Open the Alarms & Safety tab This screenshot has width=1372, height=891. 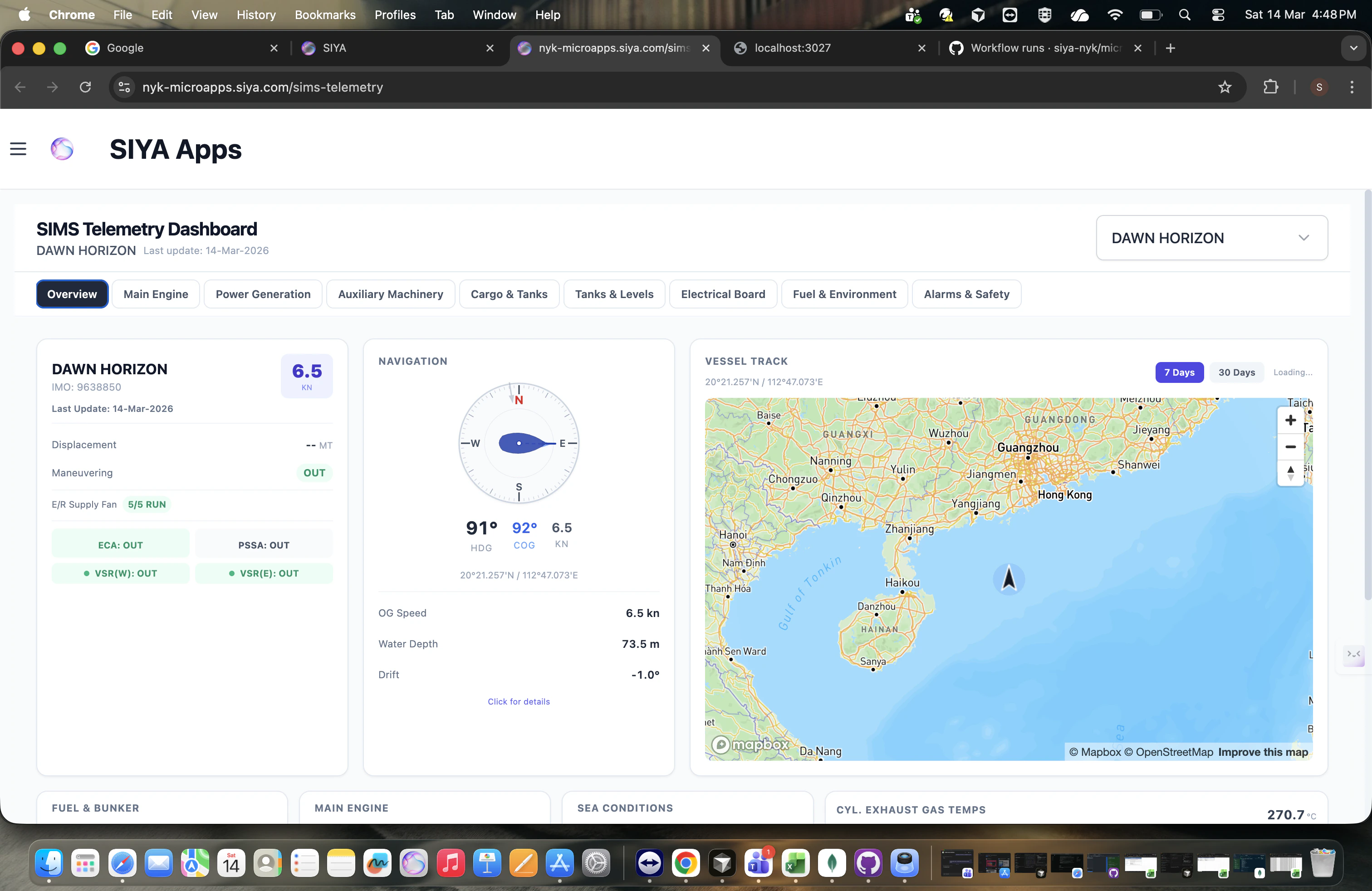pyautogui.click(x=966, y=294)
